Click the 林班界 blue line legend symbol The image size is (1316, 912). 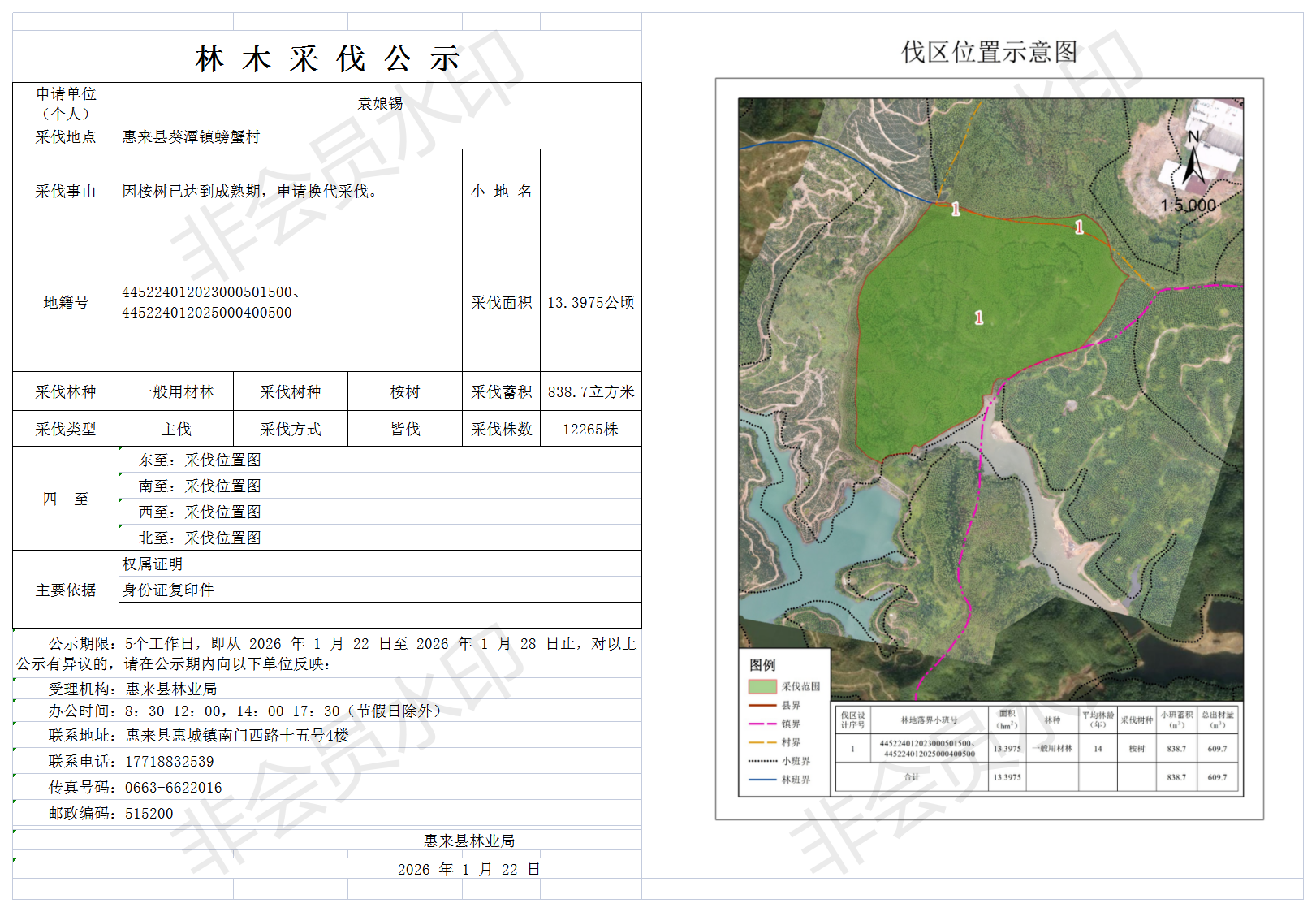coord(762,780)
